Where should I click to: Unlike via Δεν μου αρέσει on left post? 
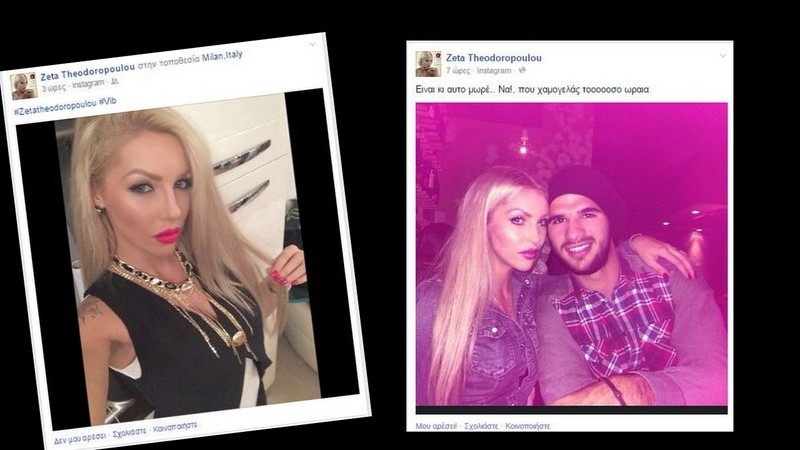[80, 438]
